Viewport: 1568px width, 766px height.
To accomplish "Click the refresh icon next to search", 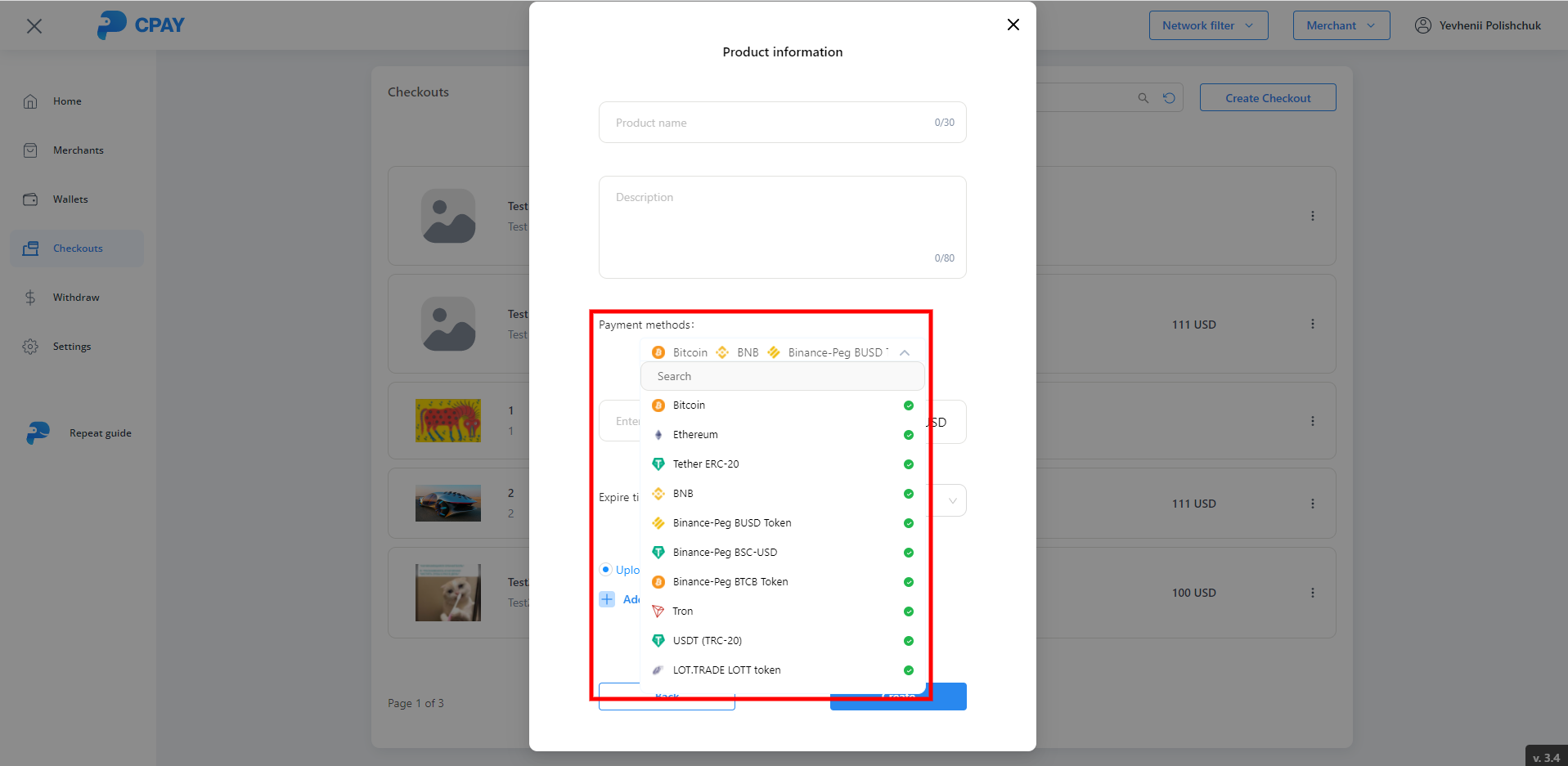I will click(1169, 98).
